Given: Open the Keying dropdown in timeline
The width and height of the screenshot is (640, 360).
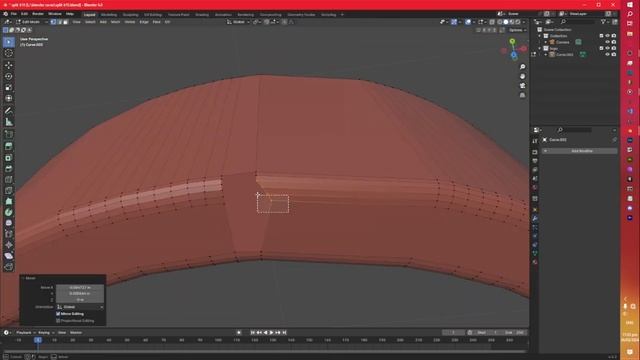Looking at the screenshot, I should 46,333.
